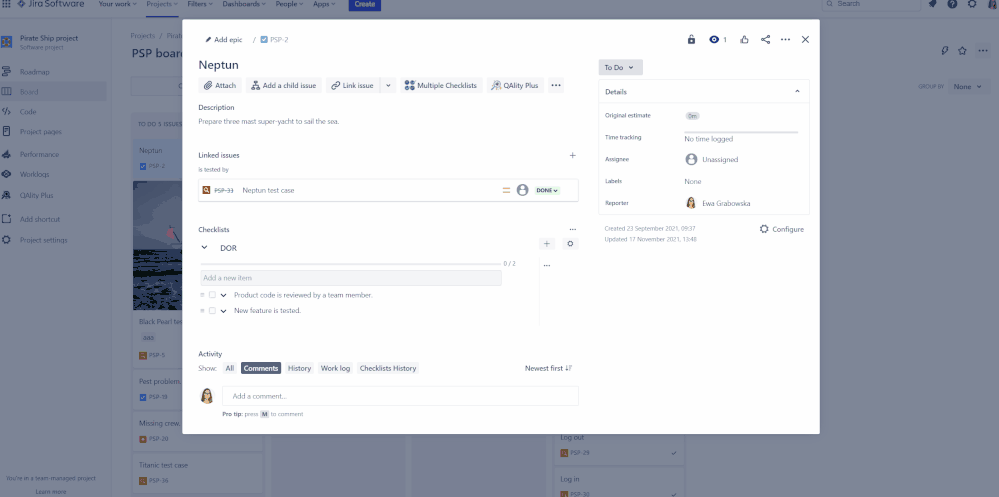This screenshot has height=497, width=999.
Task: Click the Add epic breadcrumb
Action: pos(224,40)
